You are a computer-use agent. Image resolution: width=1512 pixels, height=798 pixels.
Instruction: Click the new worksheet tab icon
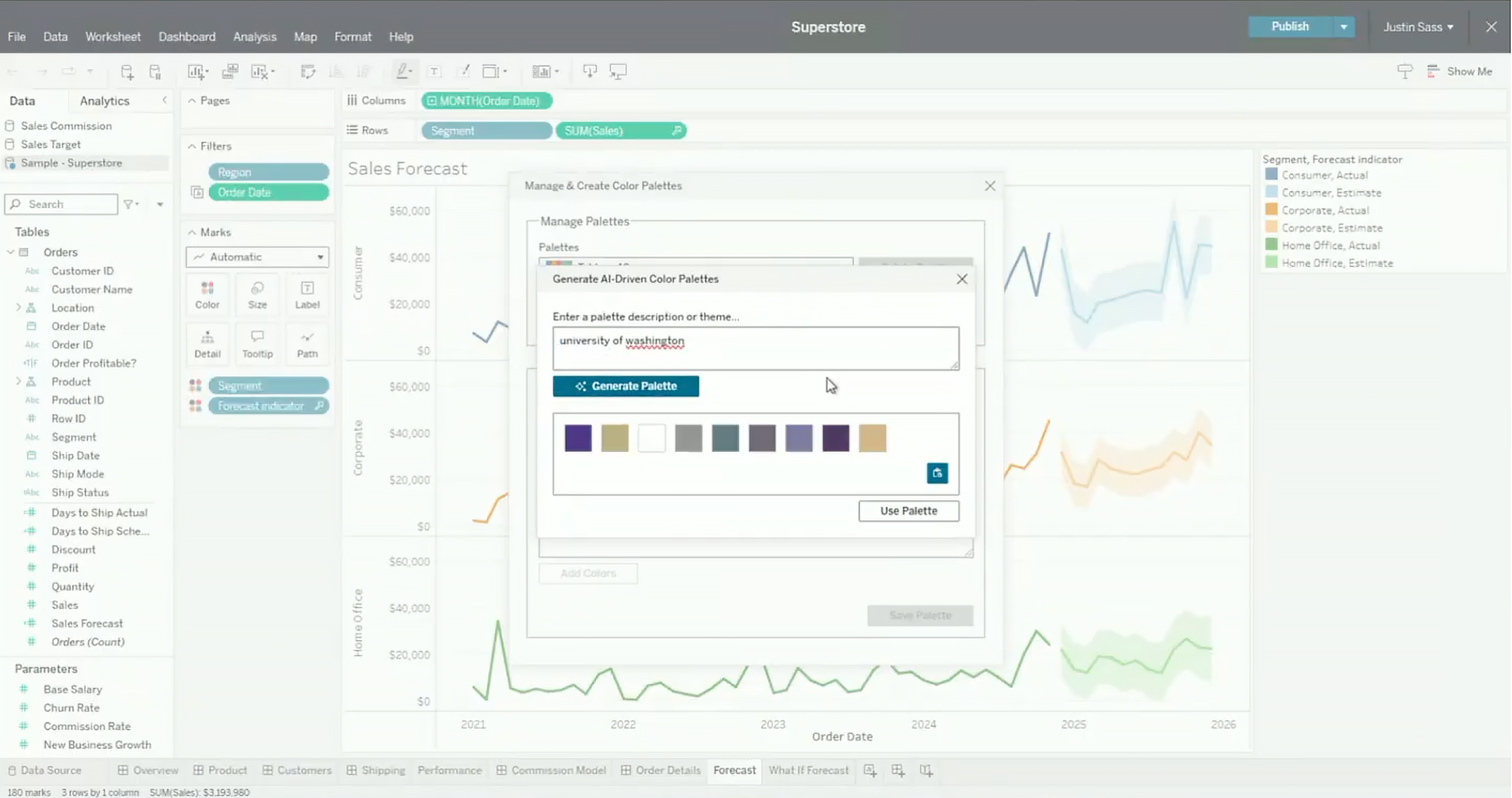pyautogui.click(x=870, y=771)
